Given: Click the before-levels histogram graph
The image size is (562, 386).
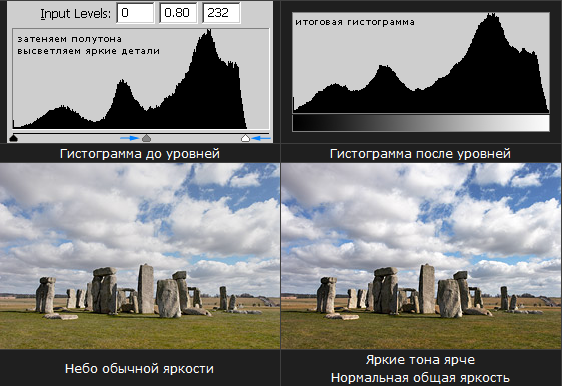Looking at the screenshot, I should 141,78.
